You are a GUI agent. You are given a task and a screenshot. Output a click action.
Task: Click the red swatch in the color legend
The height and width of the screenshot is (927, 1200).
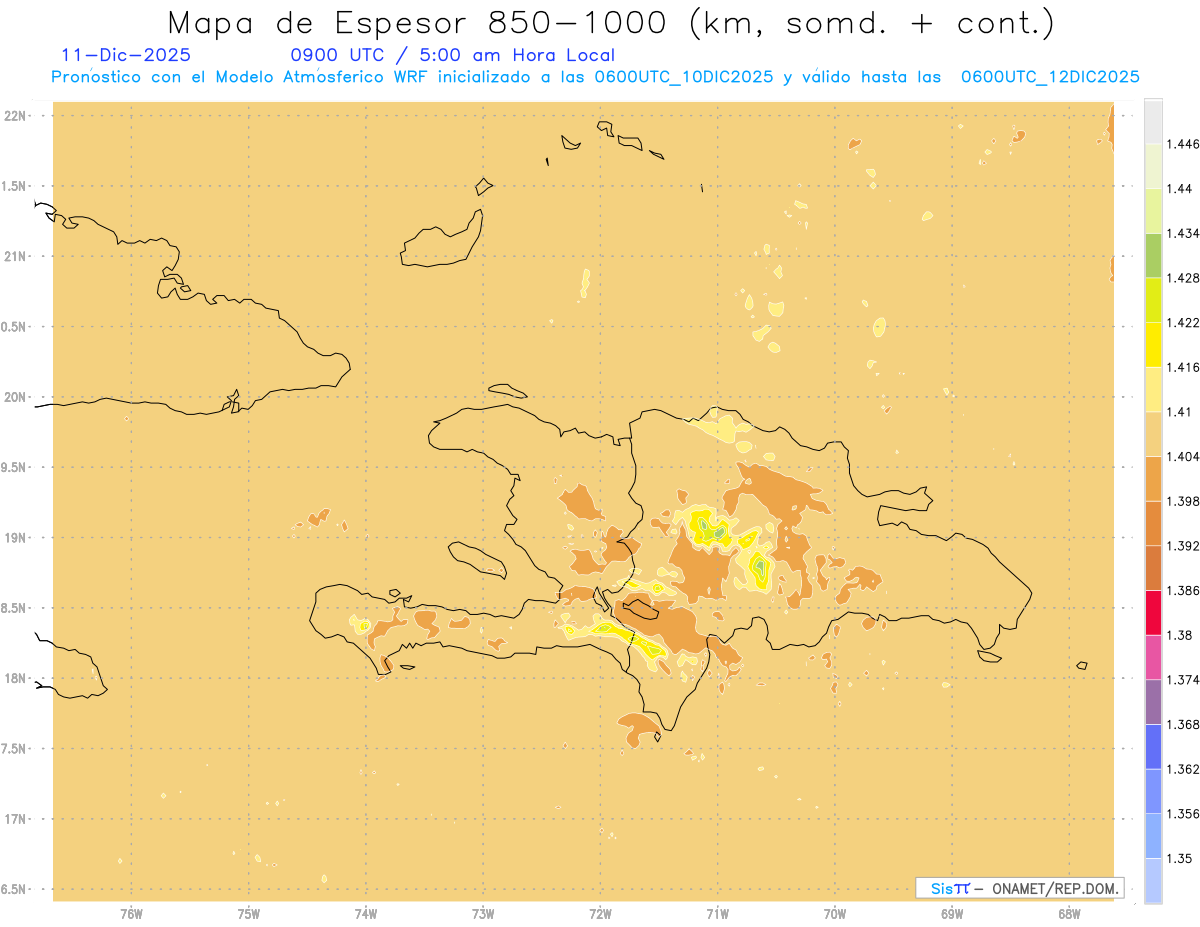[1153, 612]
